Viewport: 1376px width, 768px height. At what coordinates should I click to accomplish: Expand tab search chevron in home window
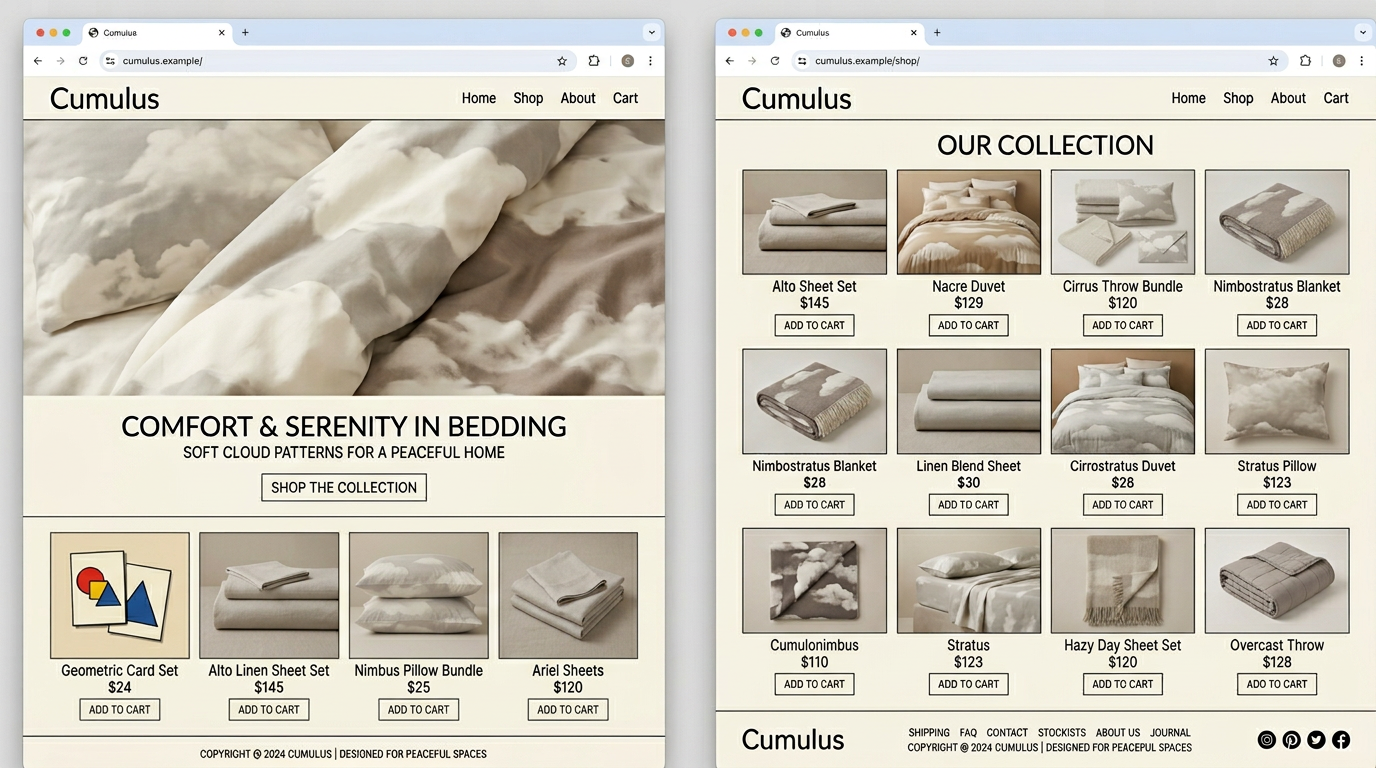(652, 33)
